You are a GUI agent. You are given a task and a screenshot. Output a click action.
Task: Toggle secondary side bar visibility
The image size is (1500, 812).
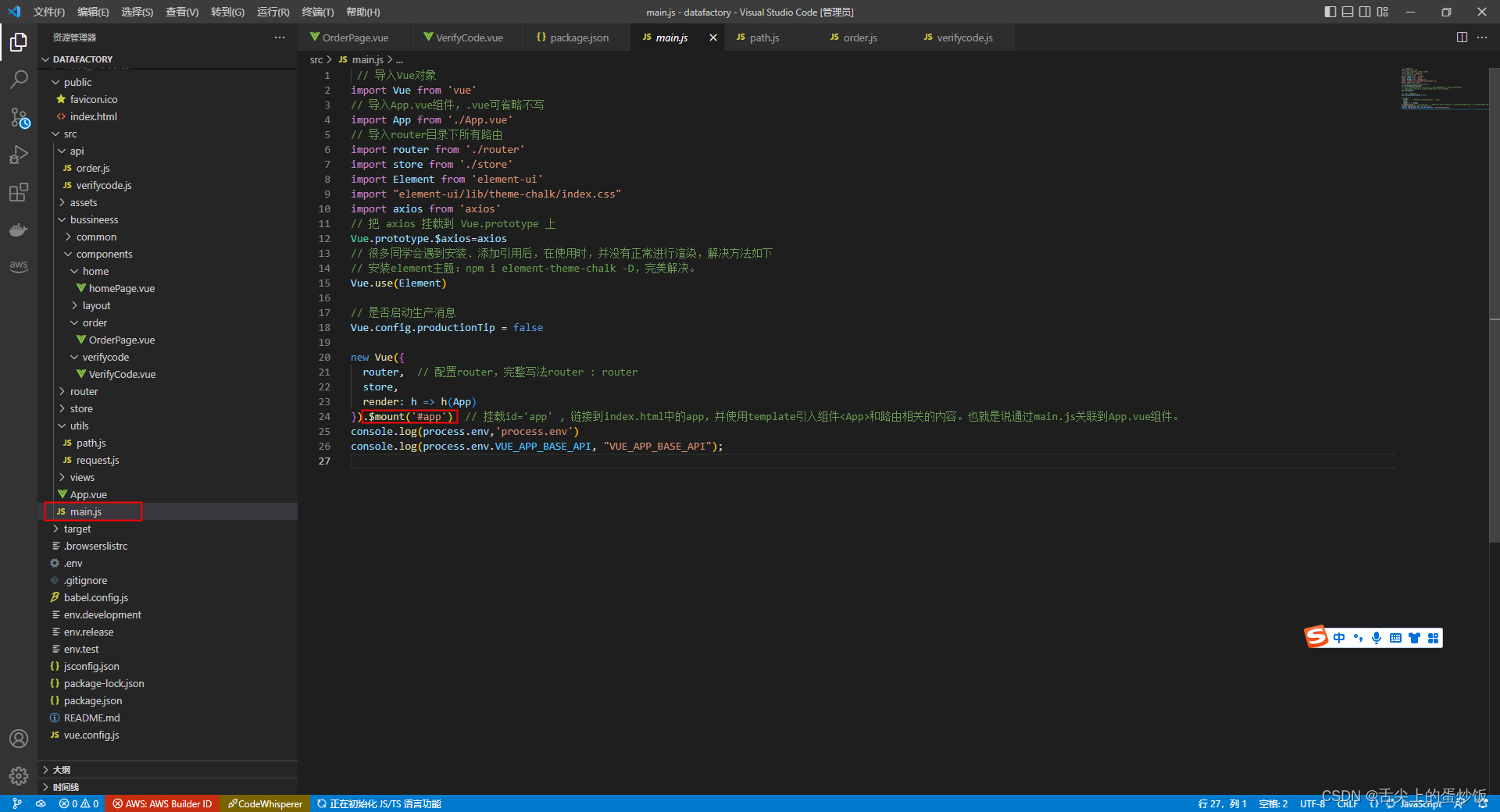coord(1365,12)
